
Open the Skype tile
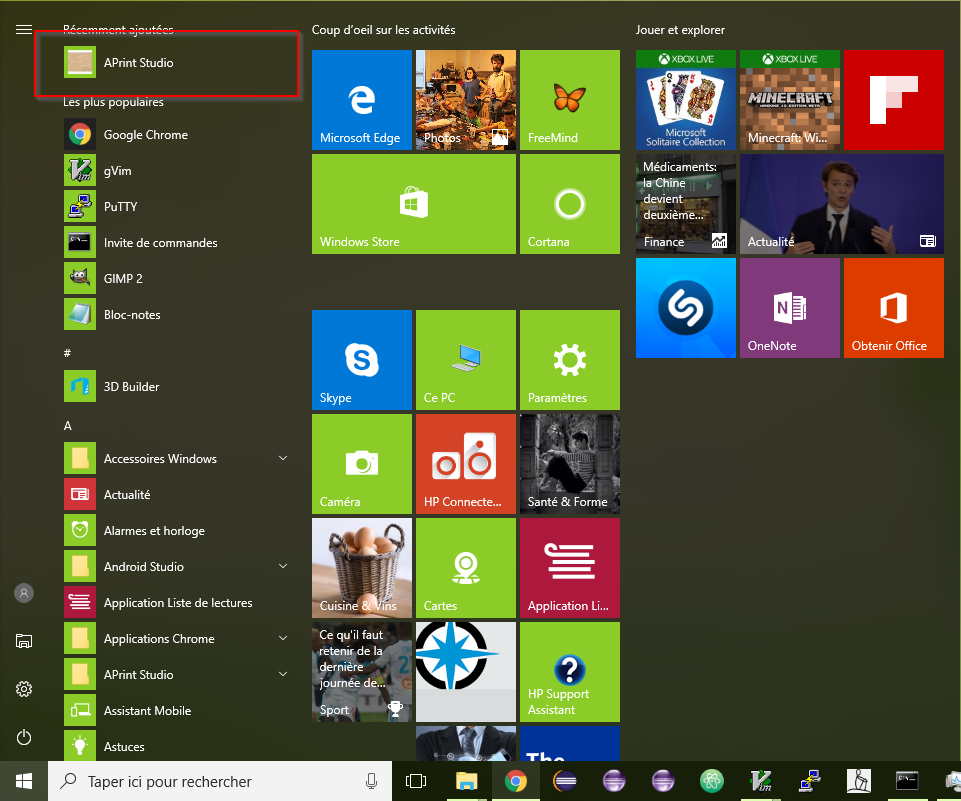(361, 360)
